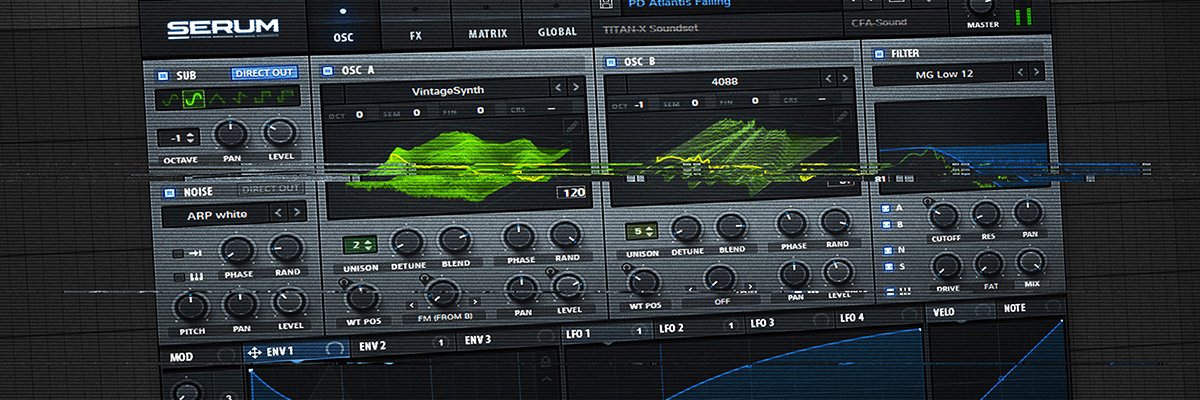
Task: Toggle filter routing for noise N
Action: (889, 251)
